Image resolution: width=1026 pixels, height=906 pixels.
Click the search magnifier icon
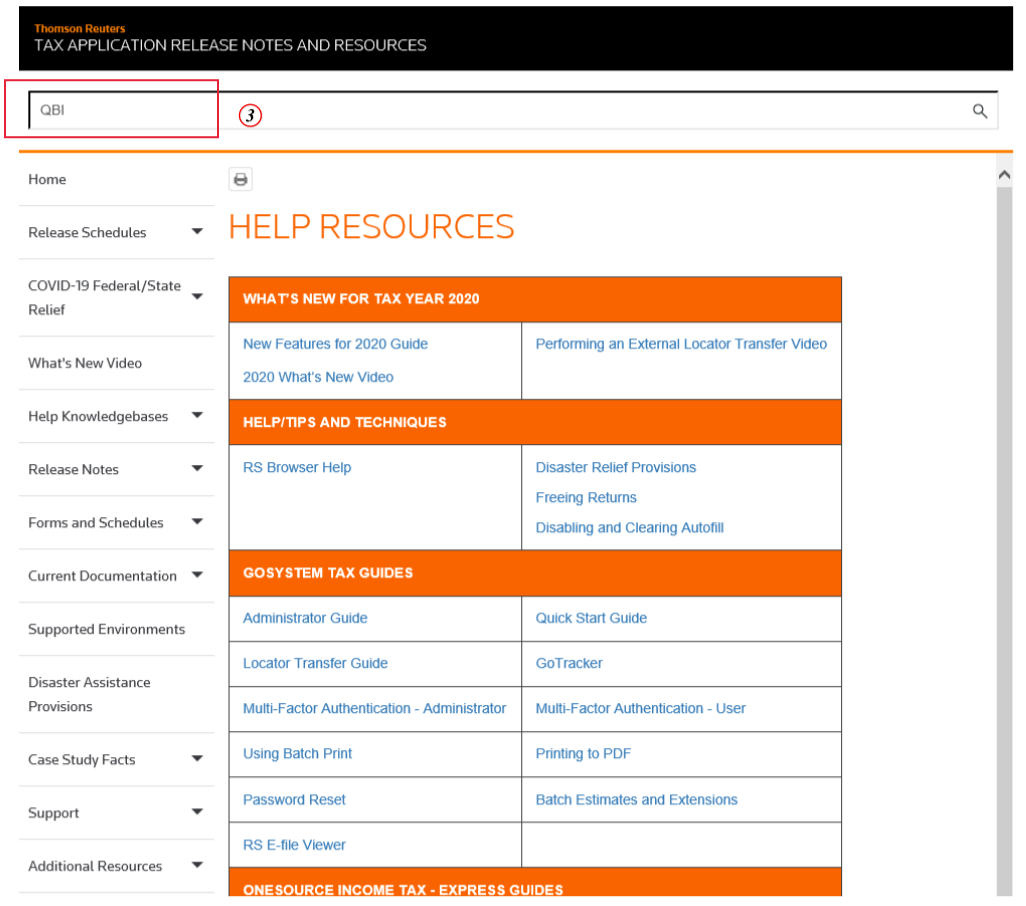click(980, 111)
